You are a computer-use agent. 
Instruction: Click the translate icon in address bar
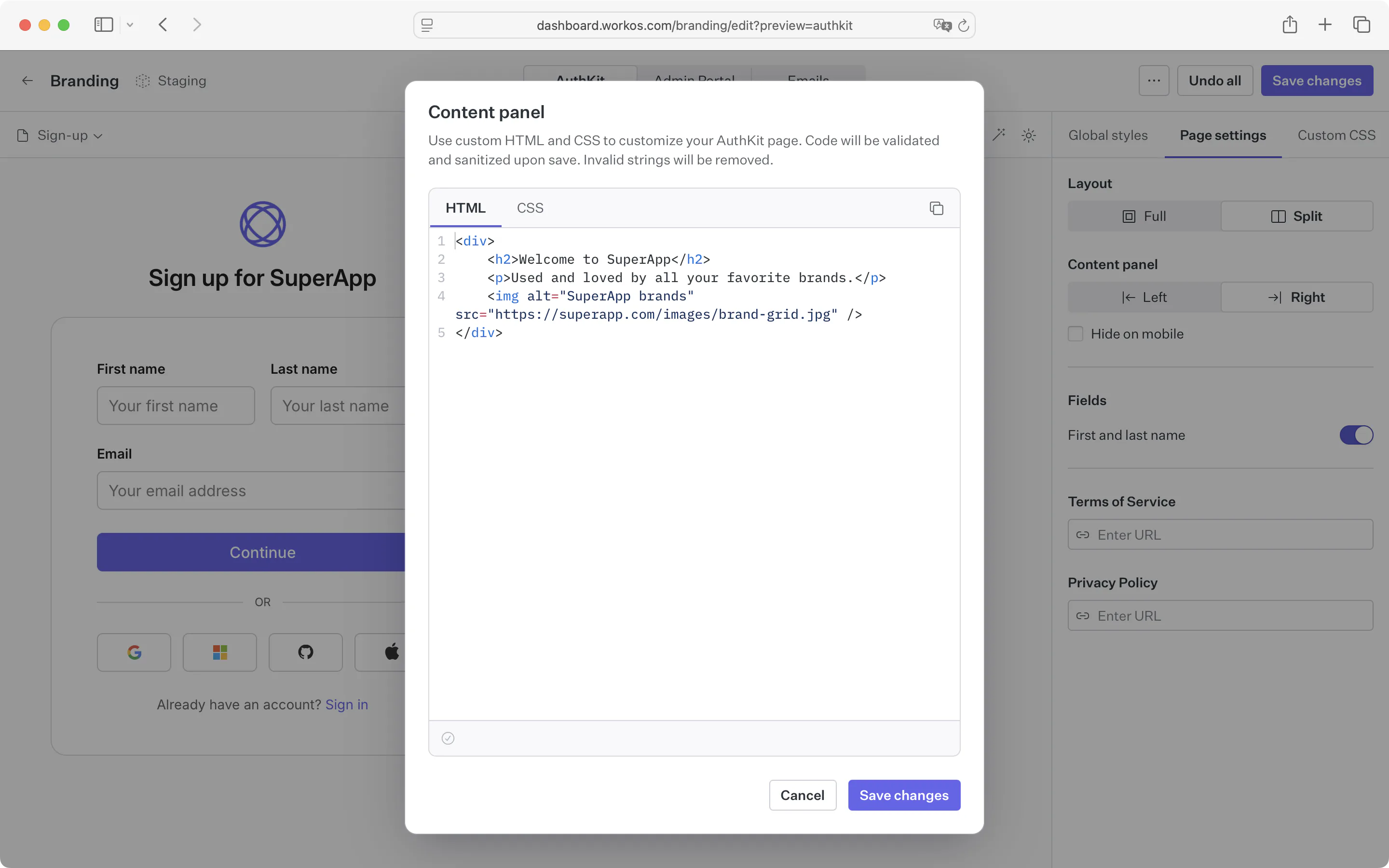[x=942, y=25]
